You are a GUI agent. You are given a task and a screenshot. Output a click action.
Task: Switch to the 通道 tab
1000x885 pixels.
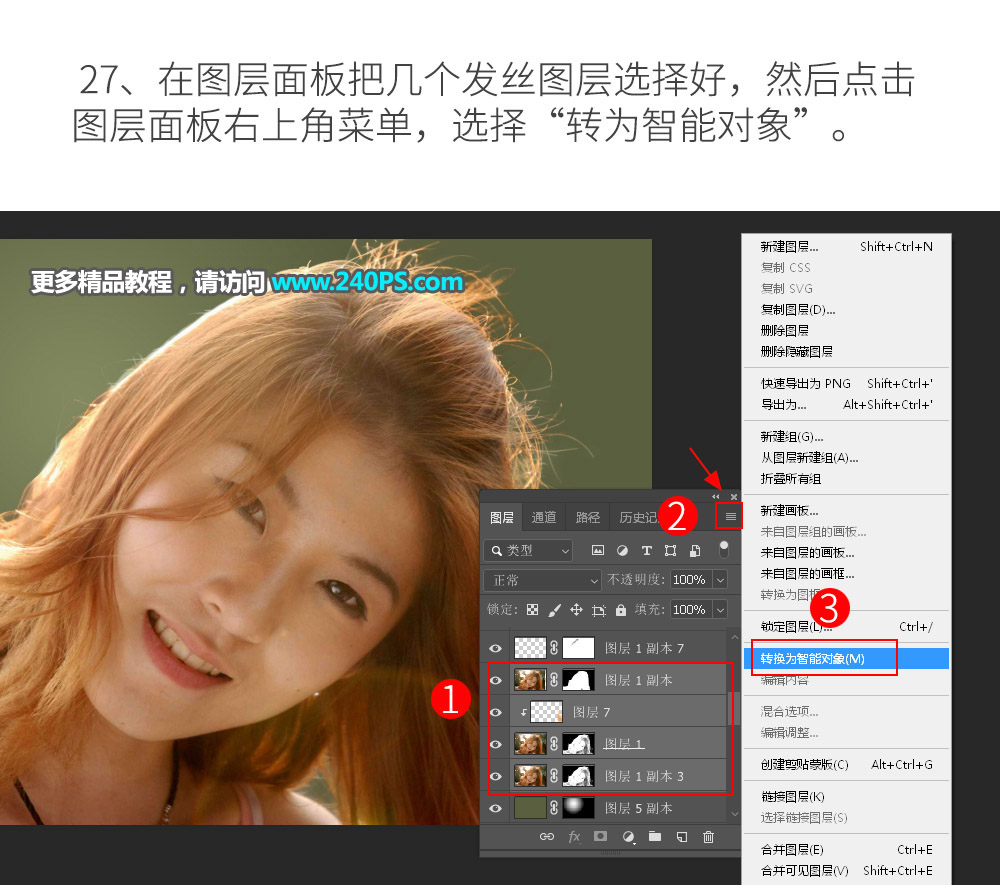543,517
